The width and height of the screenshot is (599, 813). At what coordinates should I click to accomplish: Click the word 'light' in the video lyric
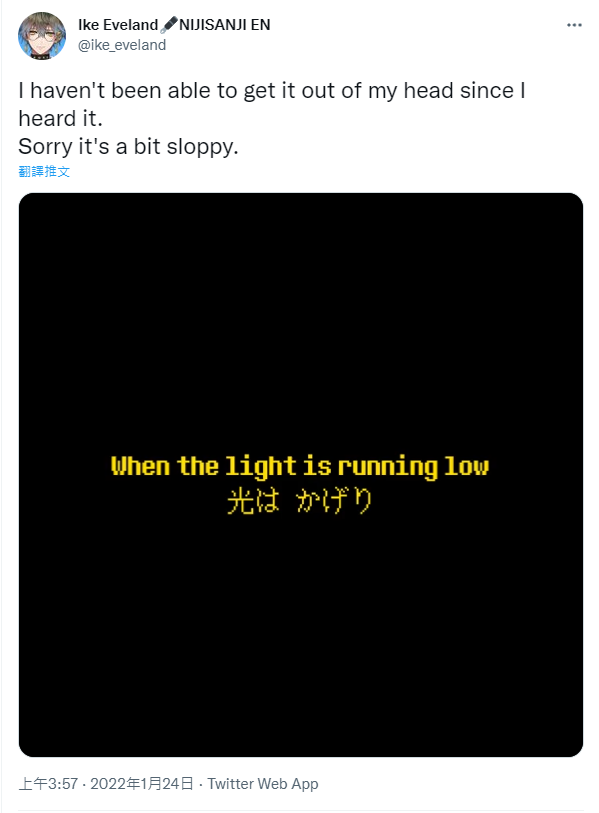tap(261, 466)
